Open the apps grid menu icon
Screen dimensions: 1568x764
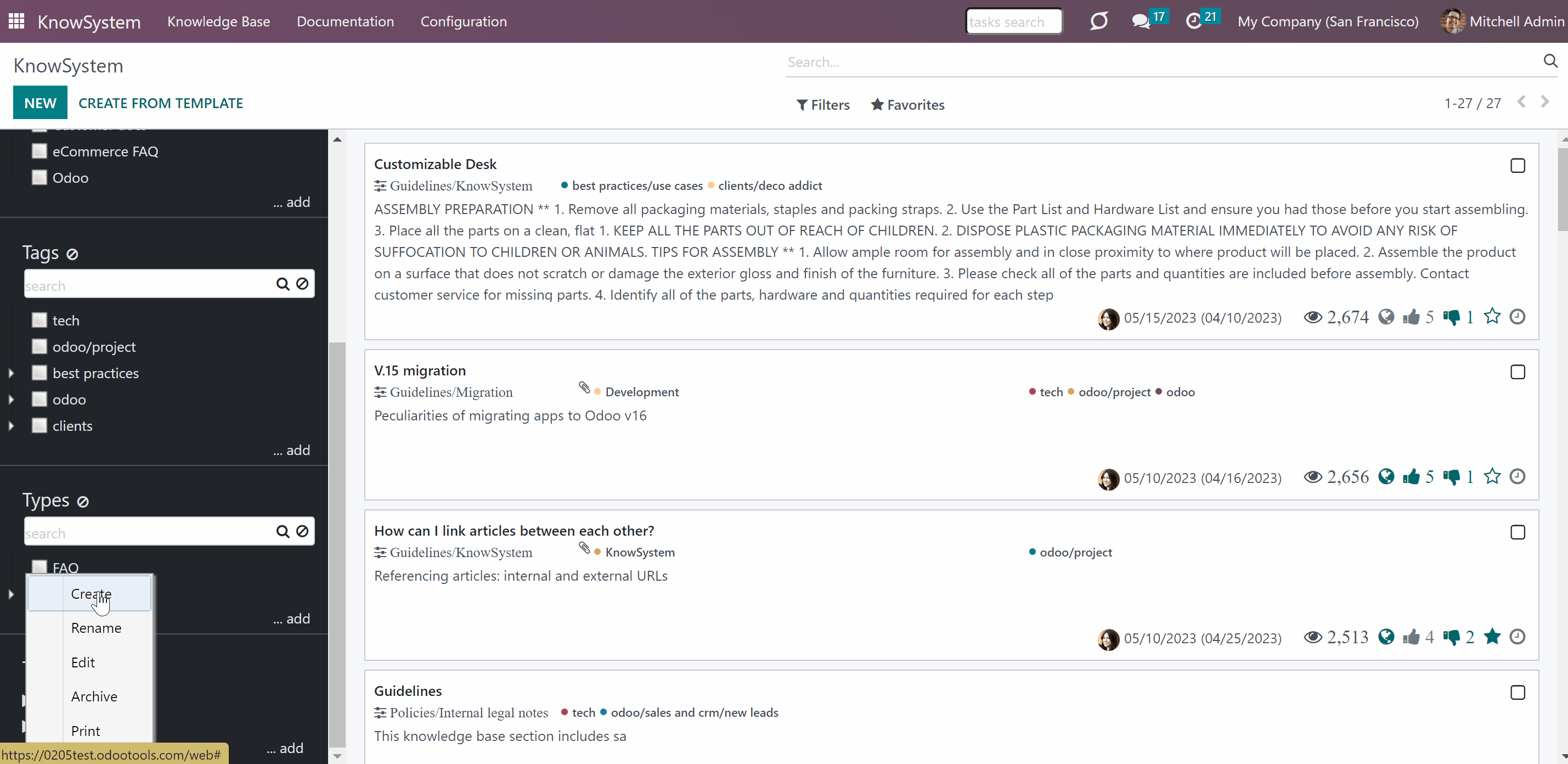[16, 21]
